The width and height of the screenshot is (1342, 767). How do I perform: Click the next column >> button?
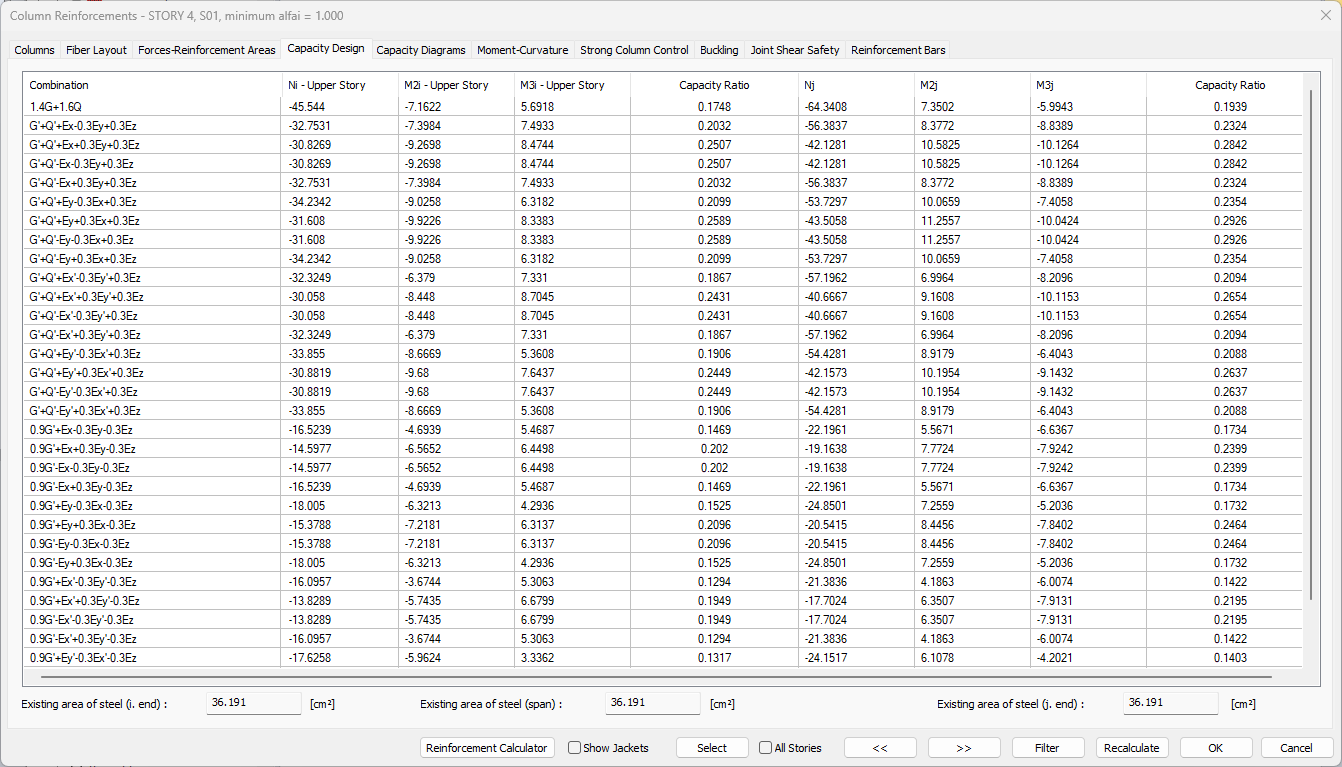coord(964,748)
